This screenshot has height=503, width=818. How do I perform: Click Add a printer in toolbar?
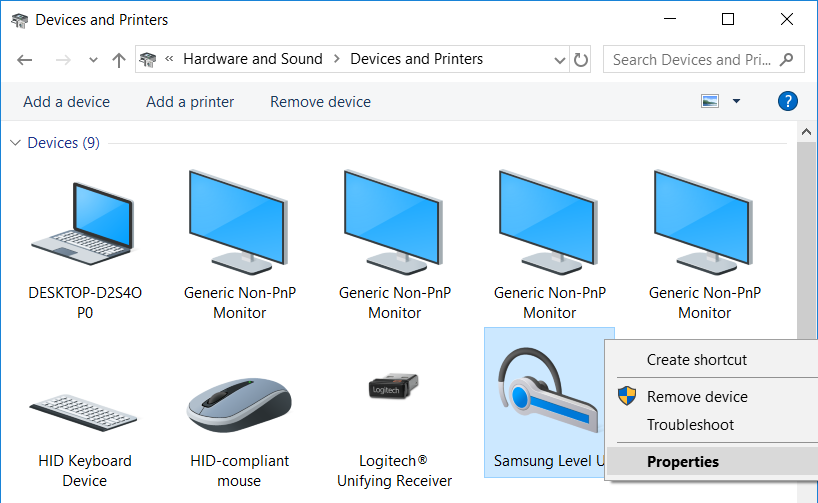[x=190, y=102]
